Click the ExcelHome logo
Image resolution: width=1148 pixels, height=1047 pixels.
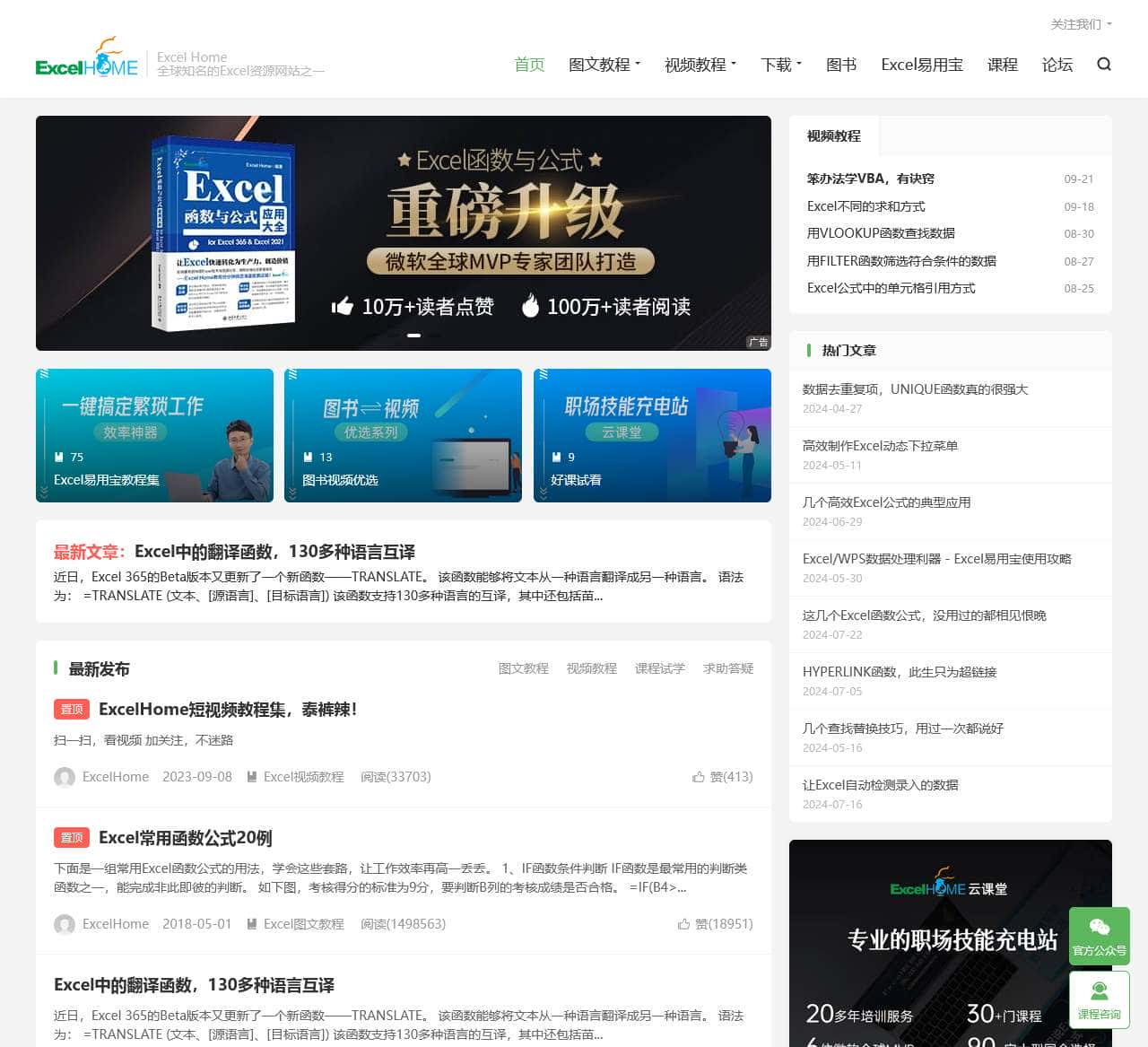(87, 57)
